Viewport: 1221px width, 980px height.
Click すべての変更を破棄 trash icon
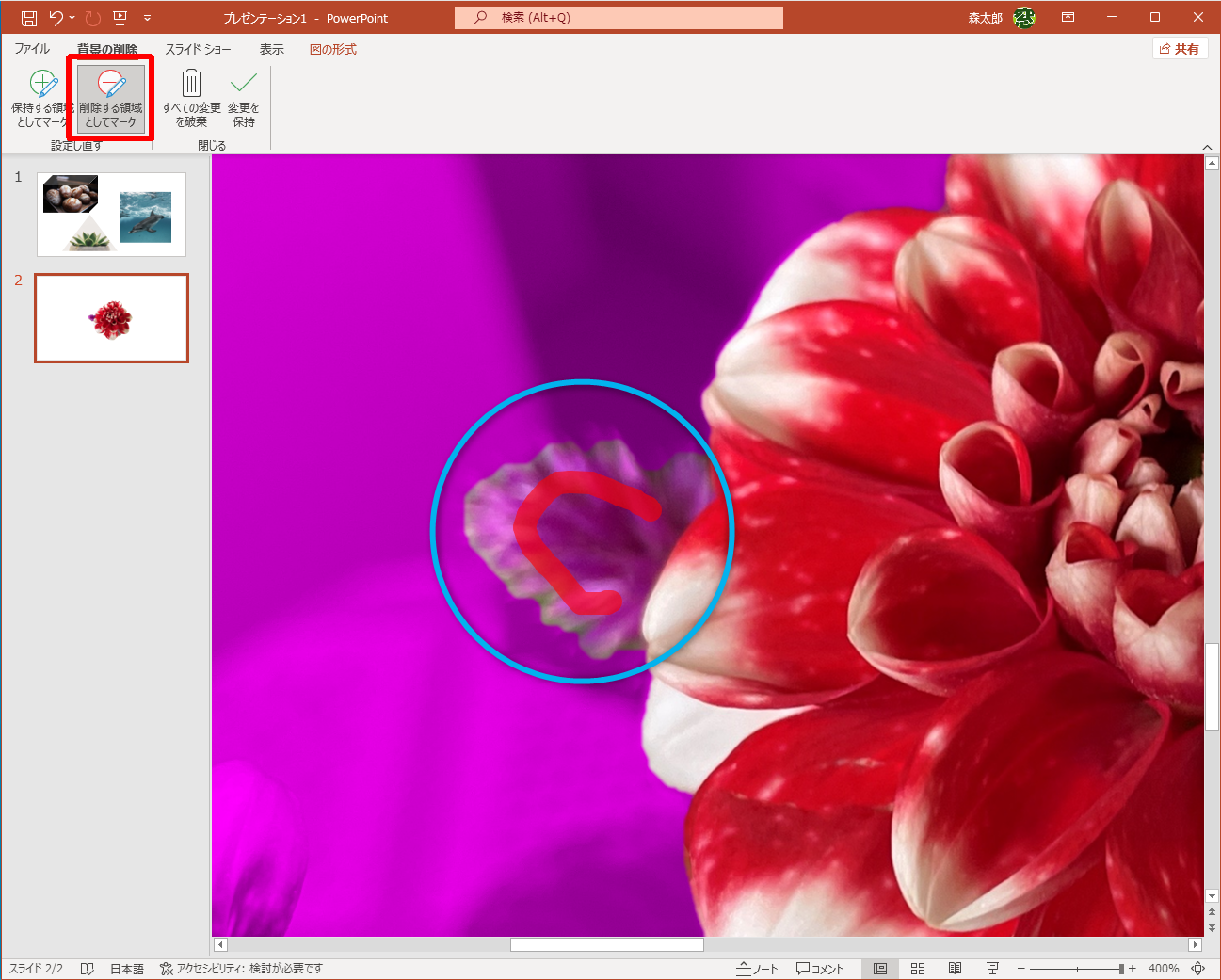(x=191, y=99)
